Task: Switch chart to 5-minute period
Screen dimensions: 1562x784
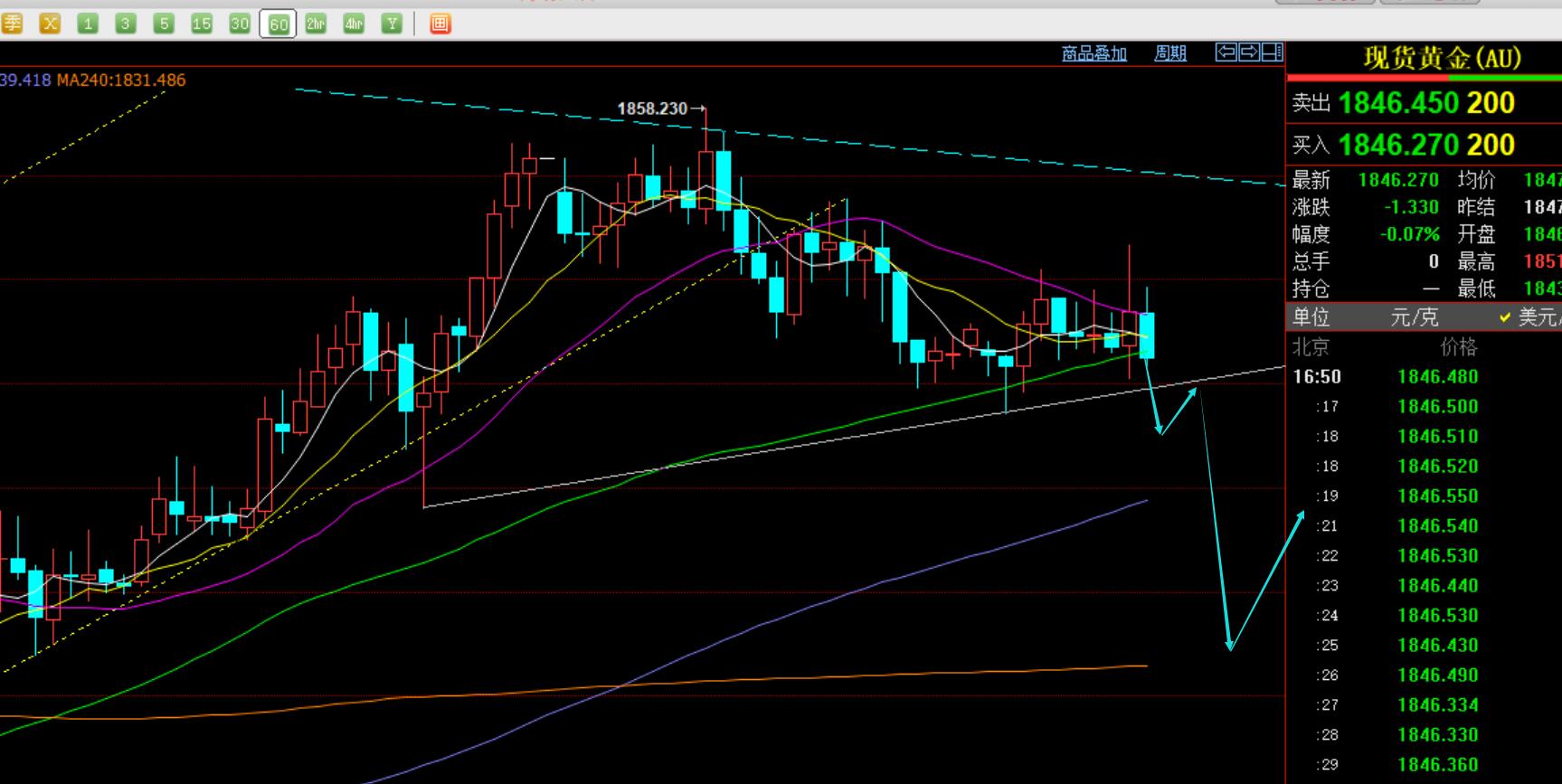Action: (164, 24)
